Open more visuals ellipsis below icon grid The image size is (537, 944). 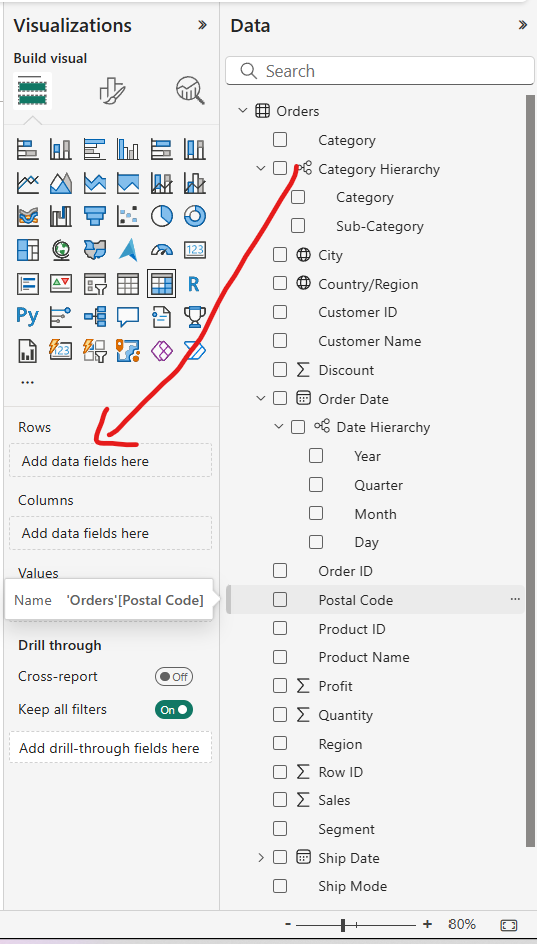click(27, 382)
